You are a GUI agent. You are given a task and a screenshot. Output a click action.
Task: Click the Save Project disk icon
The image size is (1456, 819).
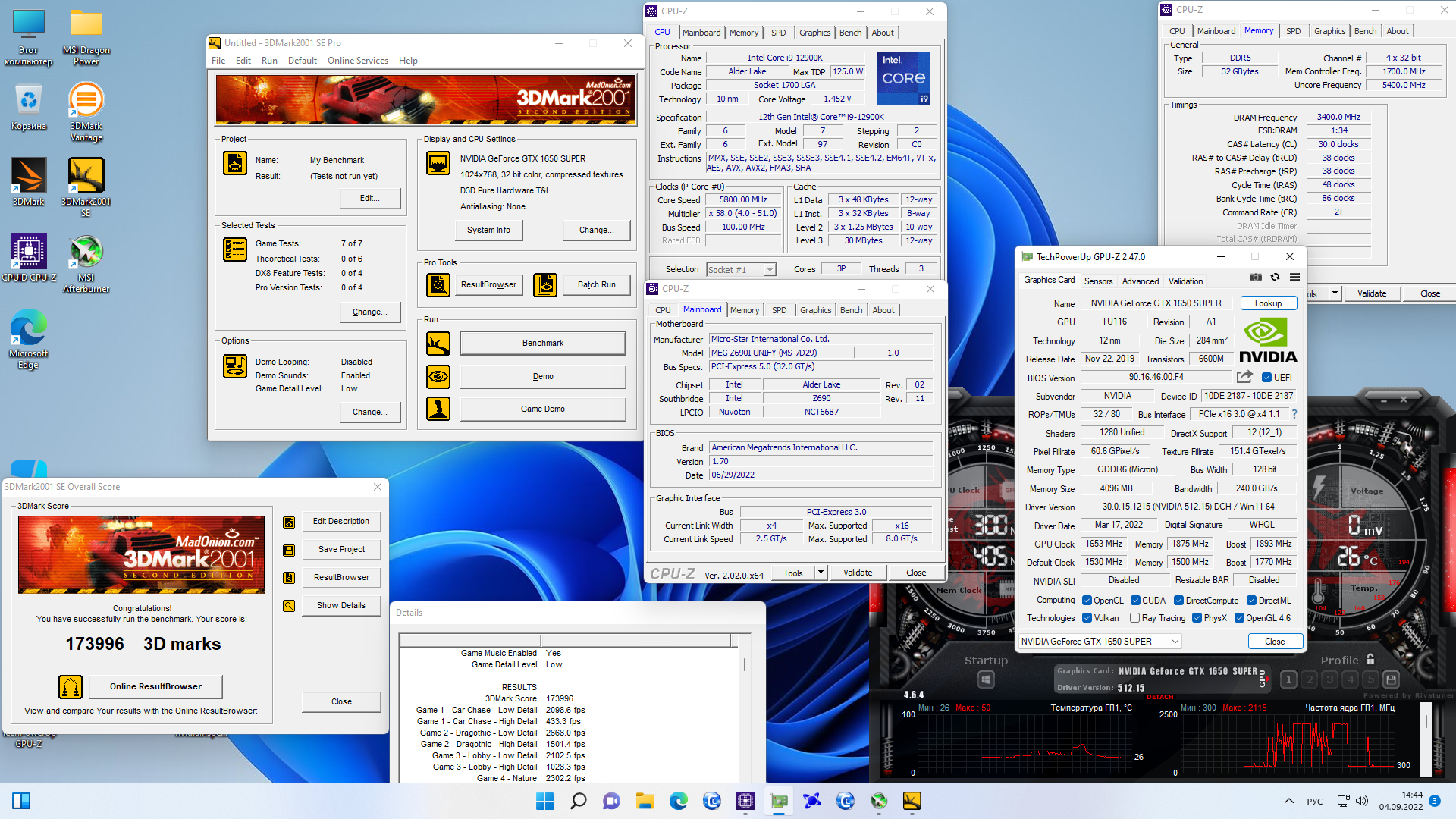pos(289,550)
